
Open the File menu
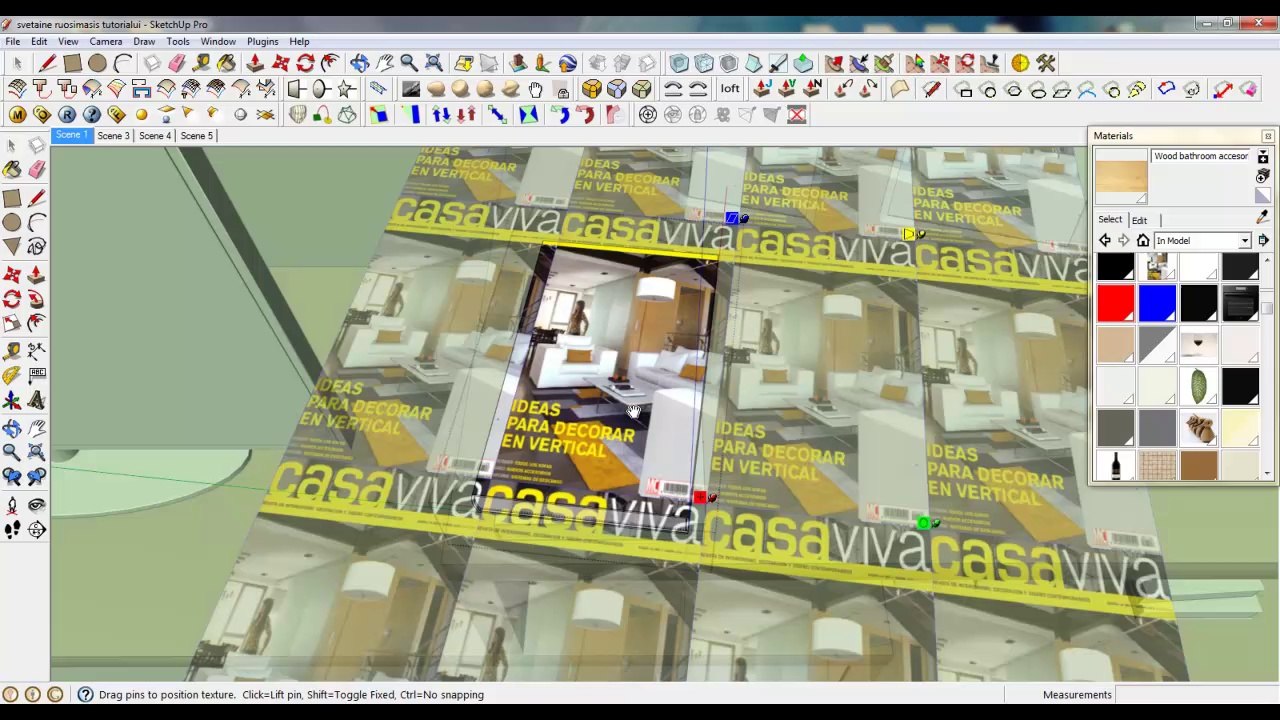click(13, 42)
